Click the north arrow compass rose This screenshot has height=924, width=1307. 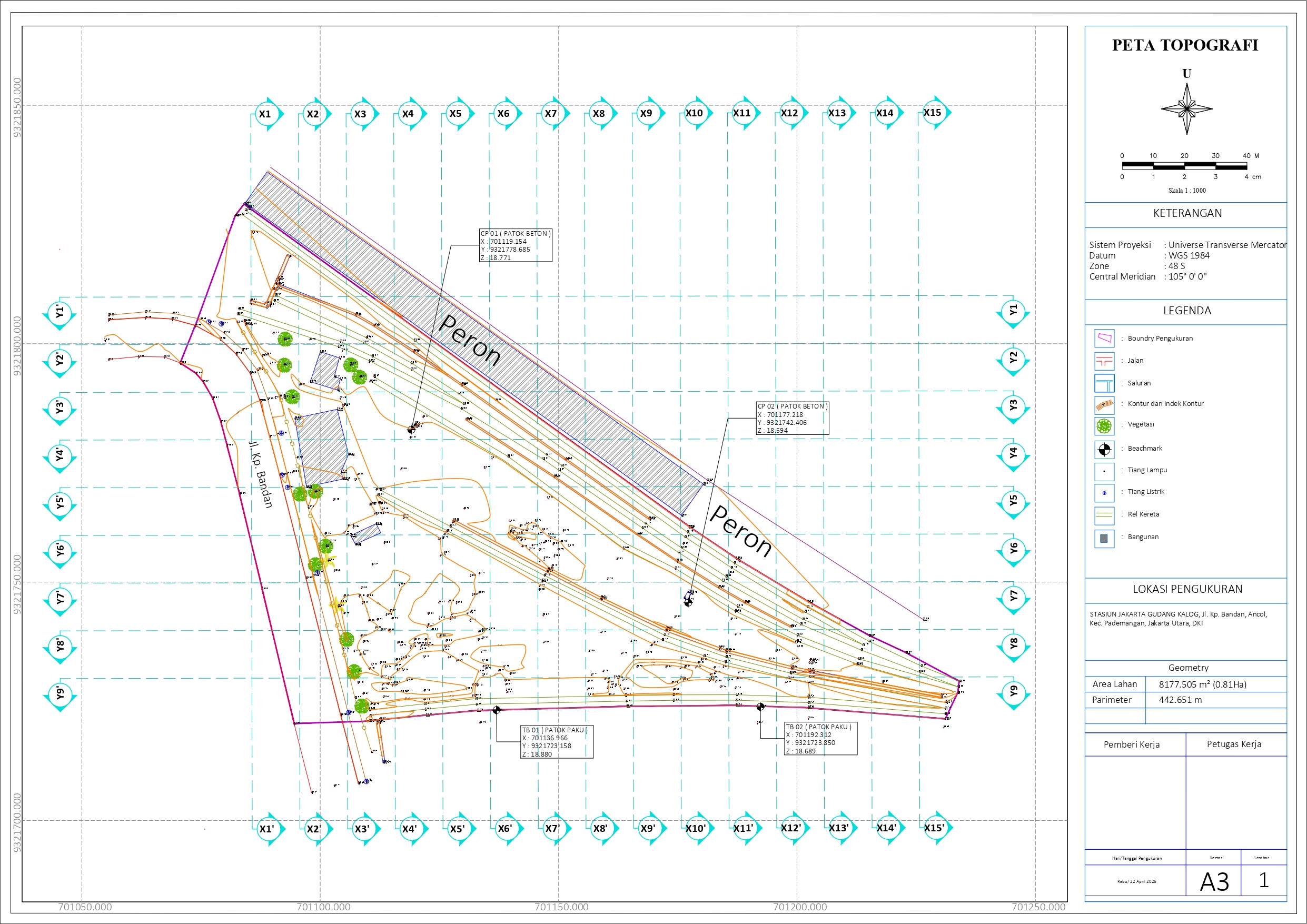1187,109
